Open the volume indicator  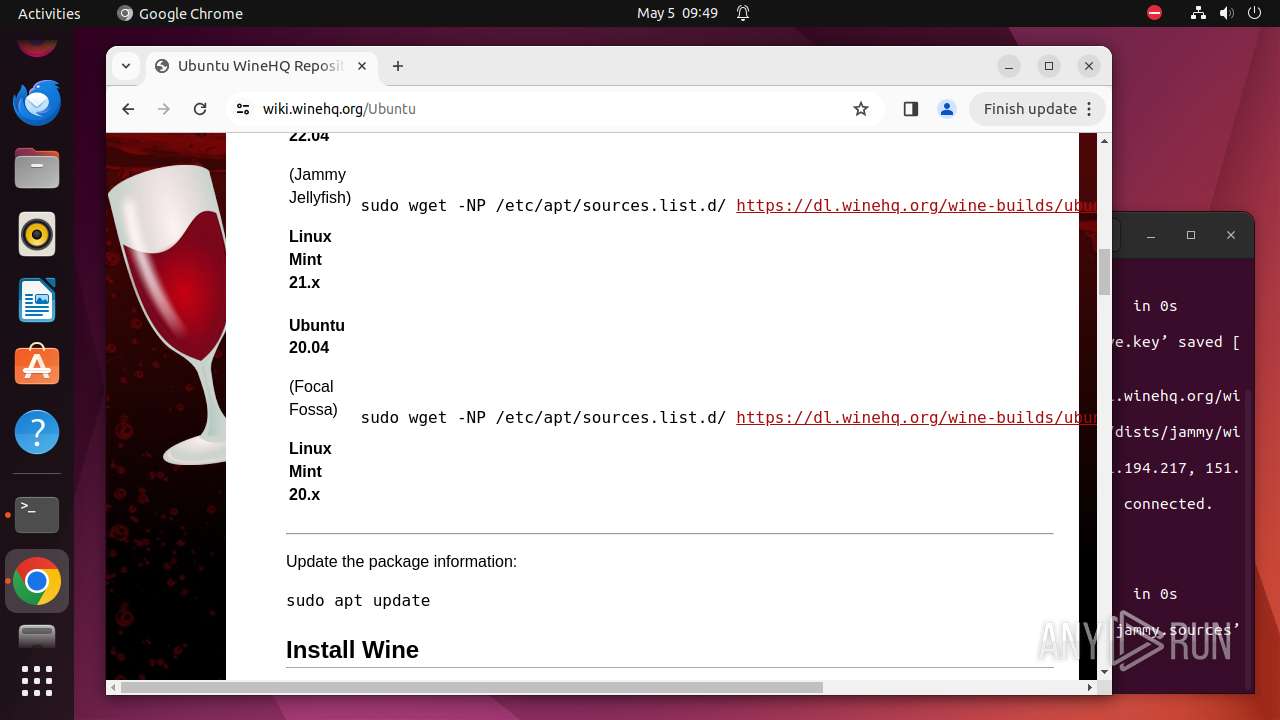1225,13
